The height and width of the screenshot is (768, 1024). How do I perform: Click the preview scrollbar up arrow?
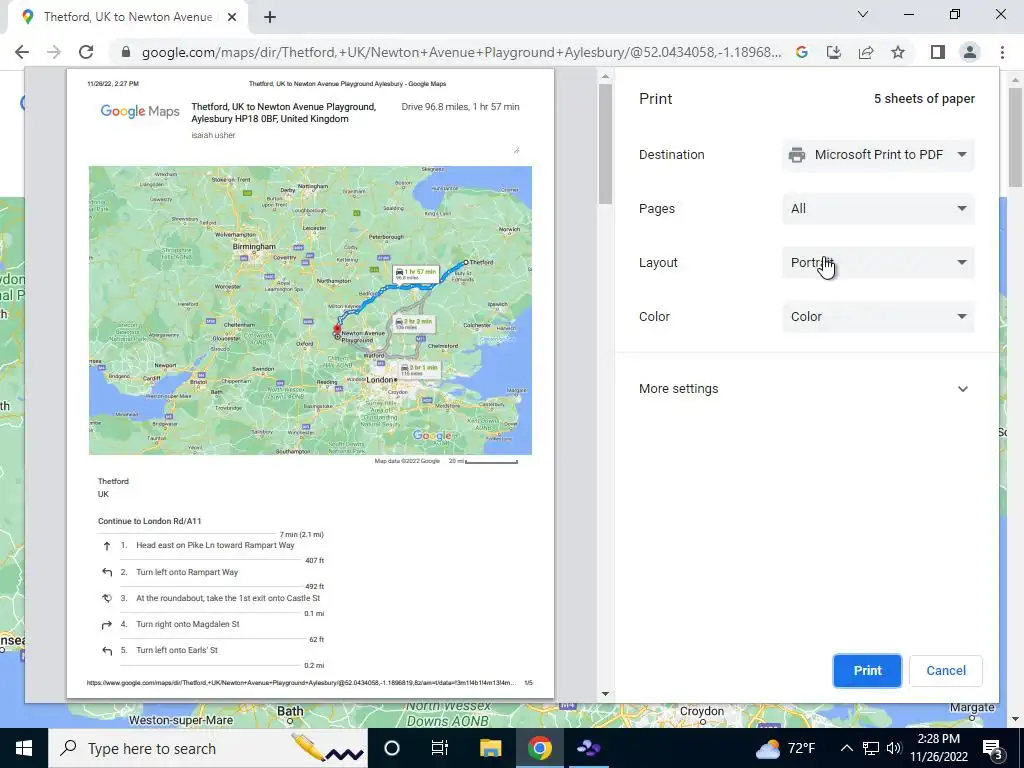(605, 76)
